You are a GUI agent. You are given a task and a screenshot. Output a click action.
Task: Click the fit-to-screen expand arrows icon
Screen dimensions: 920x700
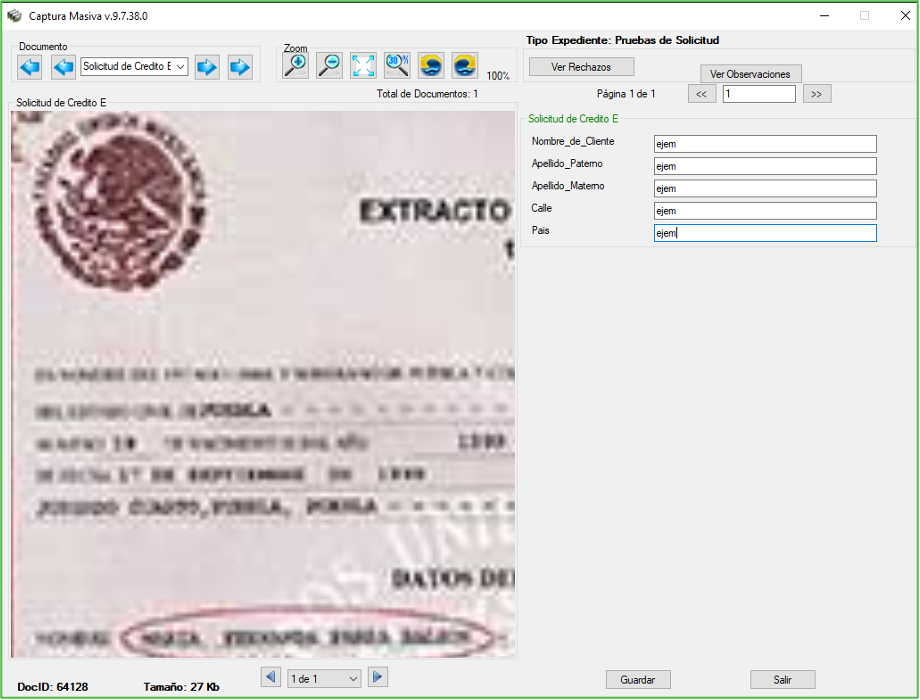363,66
